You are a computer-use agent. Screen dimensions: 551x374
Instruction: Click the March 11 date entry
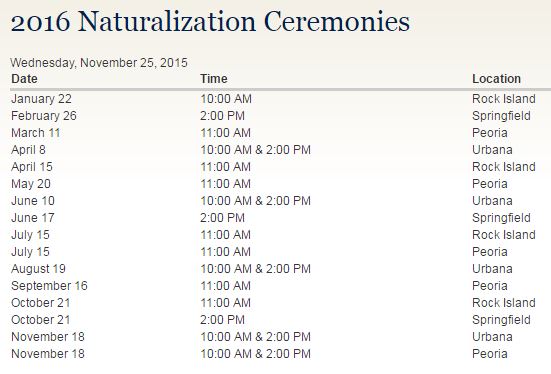(36, 133)
